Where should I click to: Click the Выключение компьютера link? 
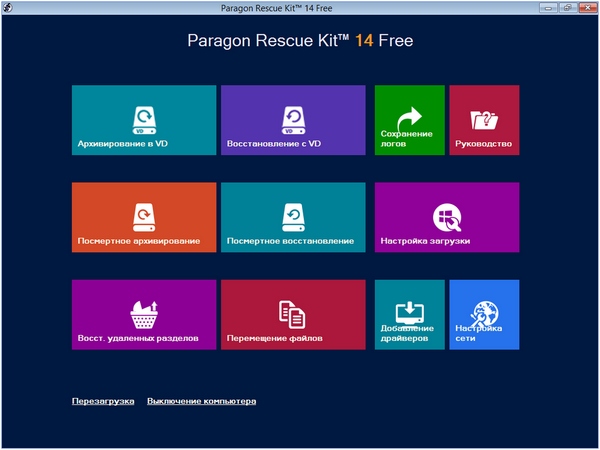[x=202, y=401]
